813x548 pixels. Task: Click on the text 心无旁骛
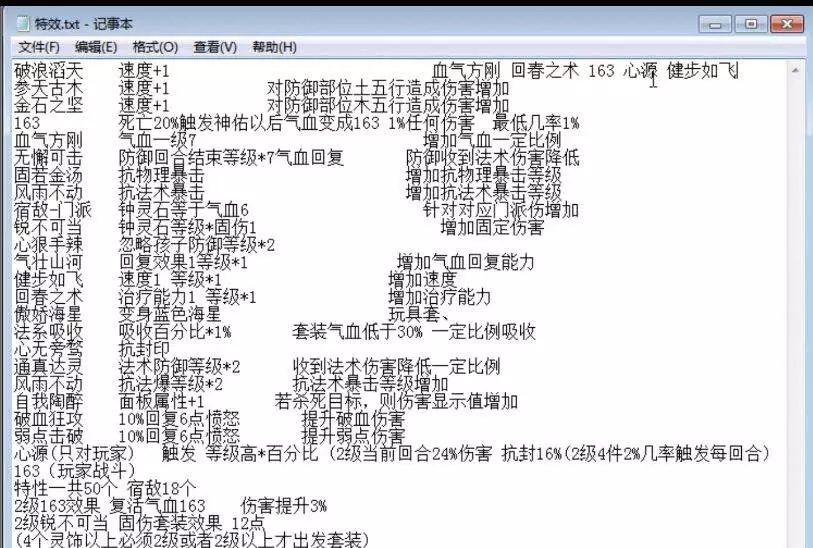(x=48, y=349)
